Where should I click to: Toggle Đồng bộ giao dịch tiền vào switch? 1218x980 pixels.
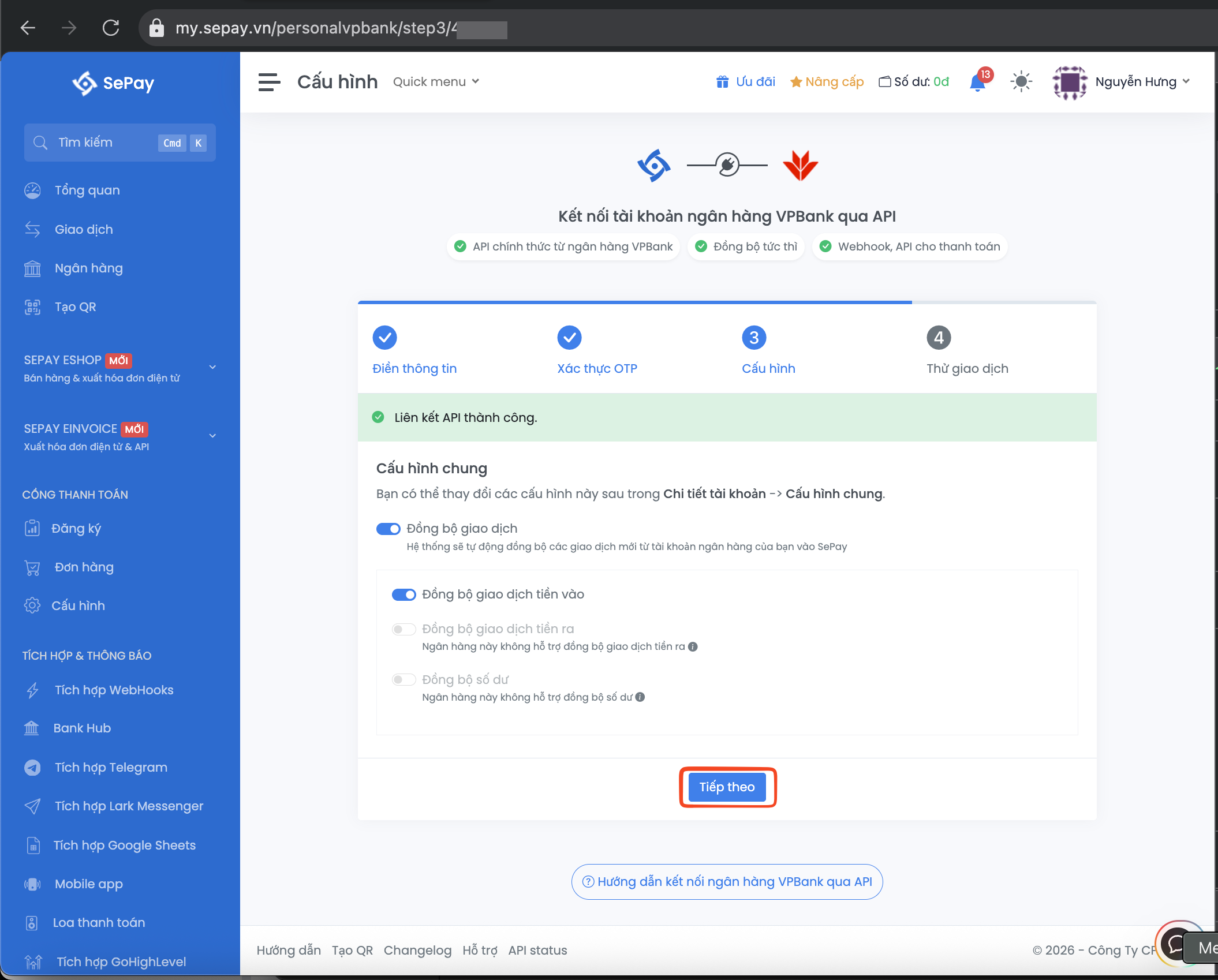[403, 595]
